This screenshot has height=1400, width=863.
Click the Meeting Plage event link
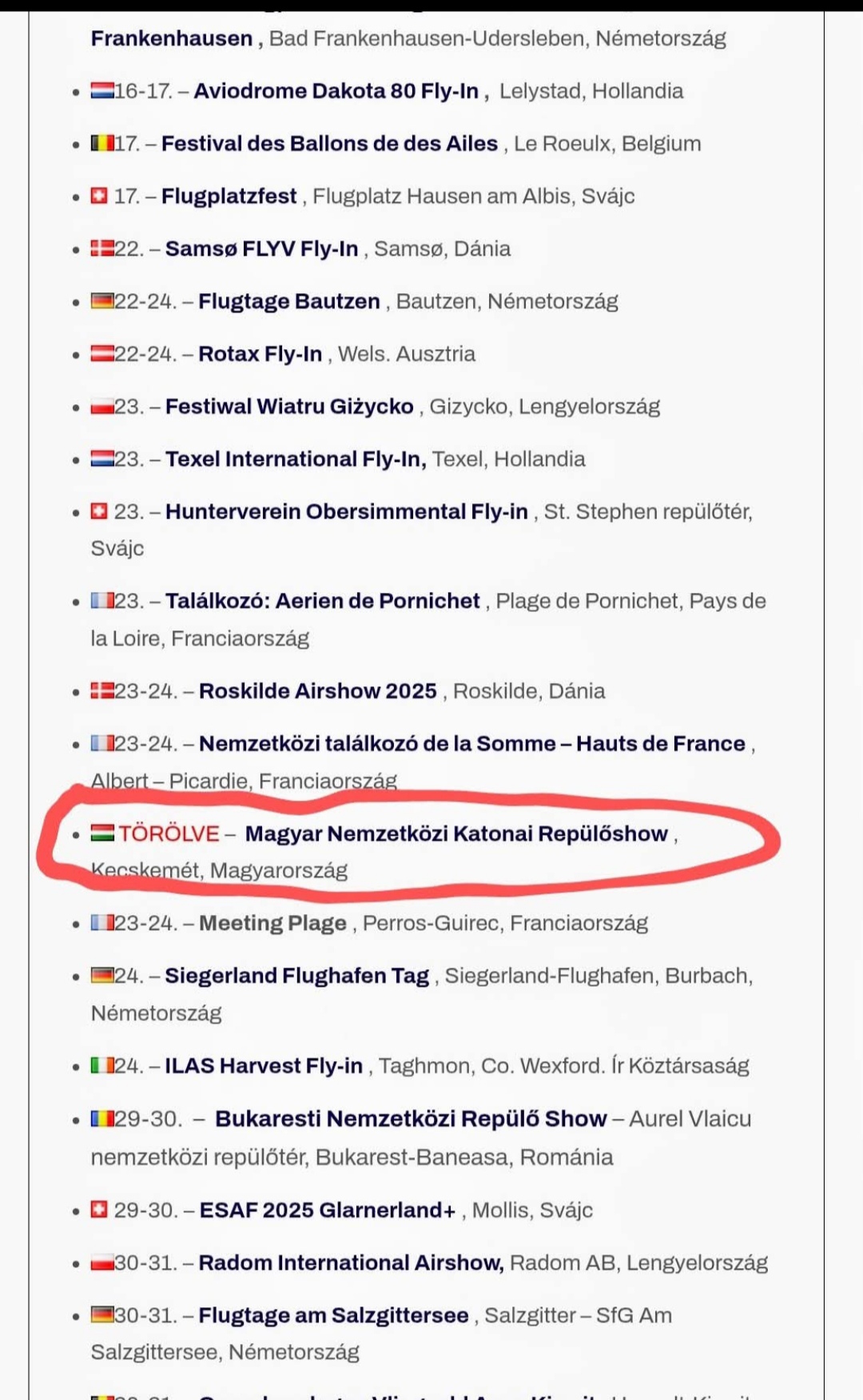pos(272,924)
